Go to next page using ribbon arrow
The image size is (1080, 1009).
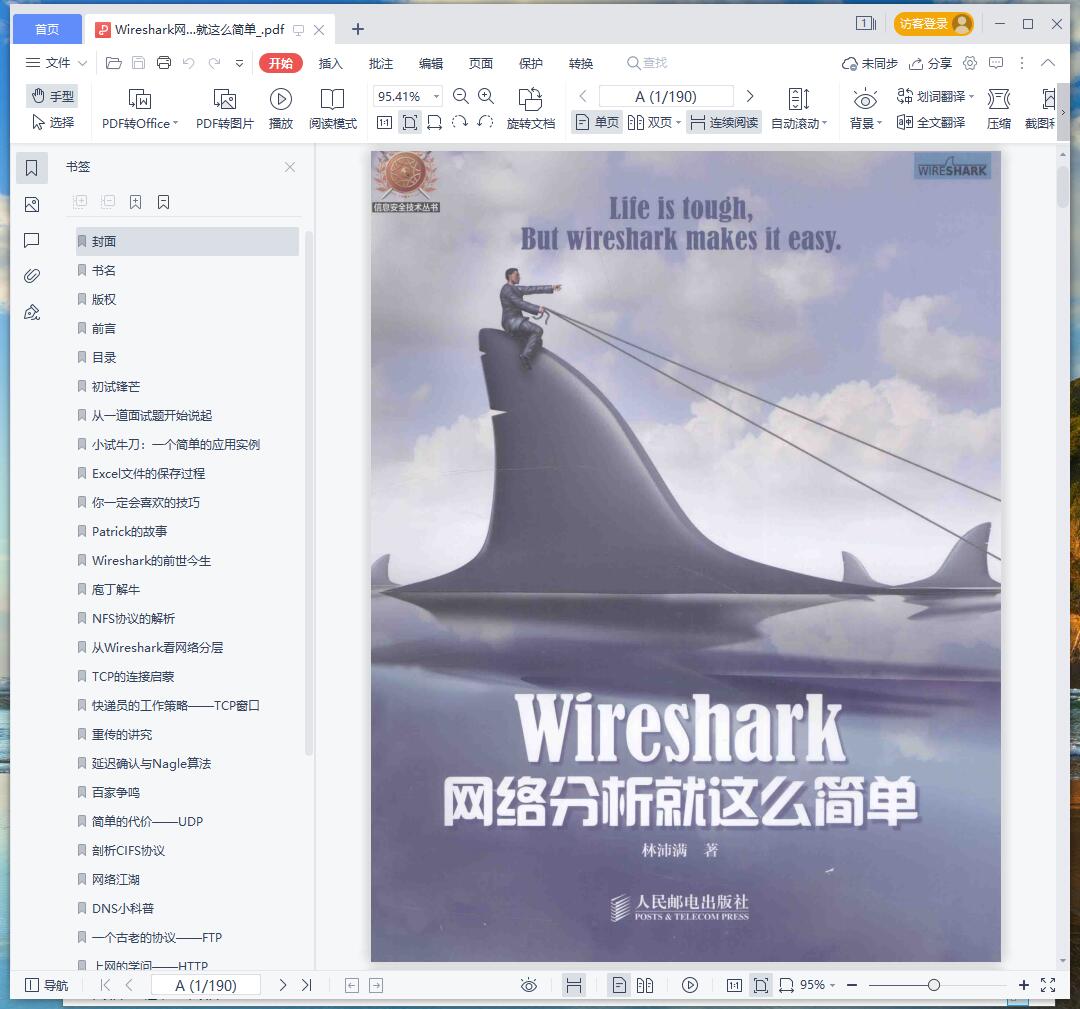(x=750, y=96)
